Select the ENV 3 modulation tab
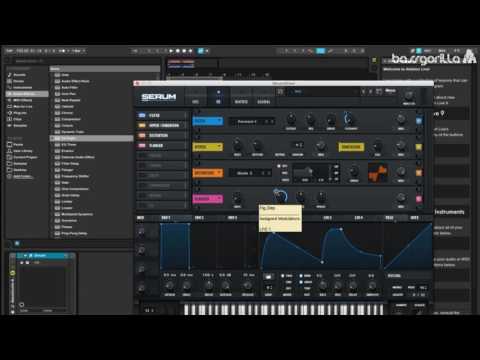Image resolution: width=480 pixels, height=360 pixels. tap(232, 218)
